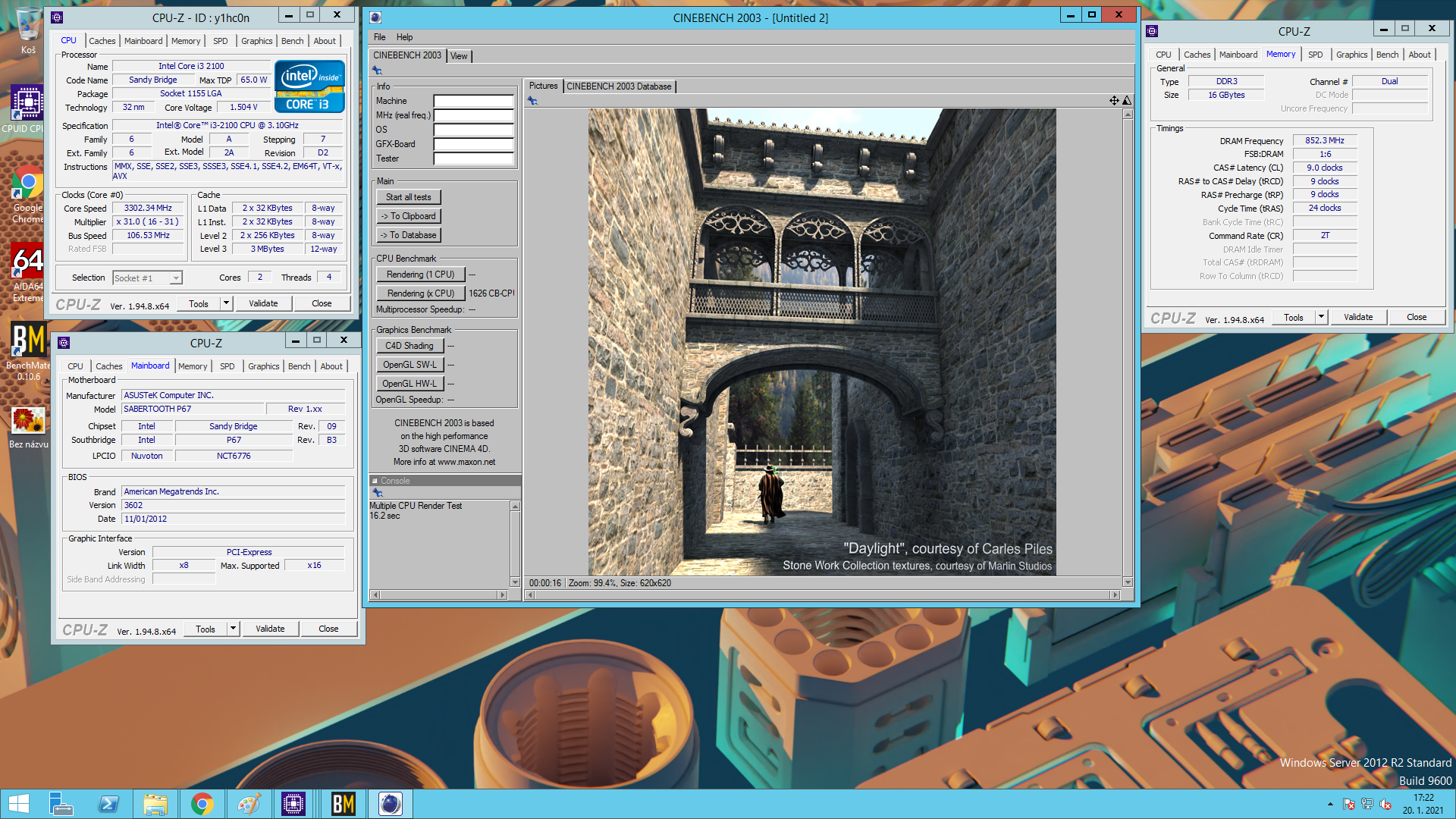Click Start all tests button
The image size is (1456, 819).
408,197
